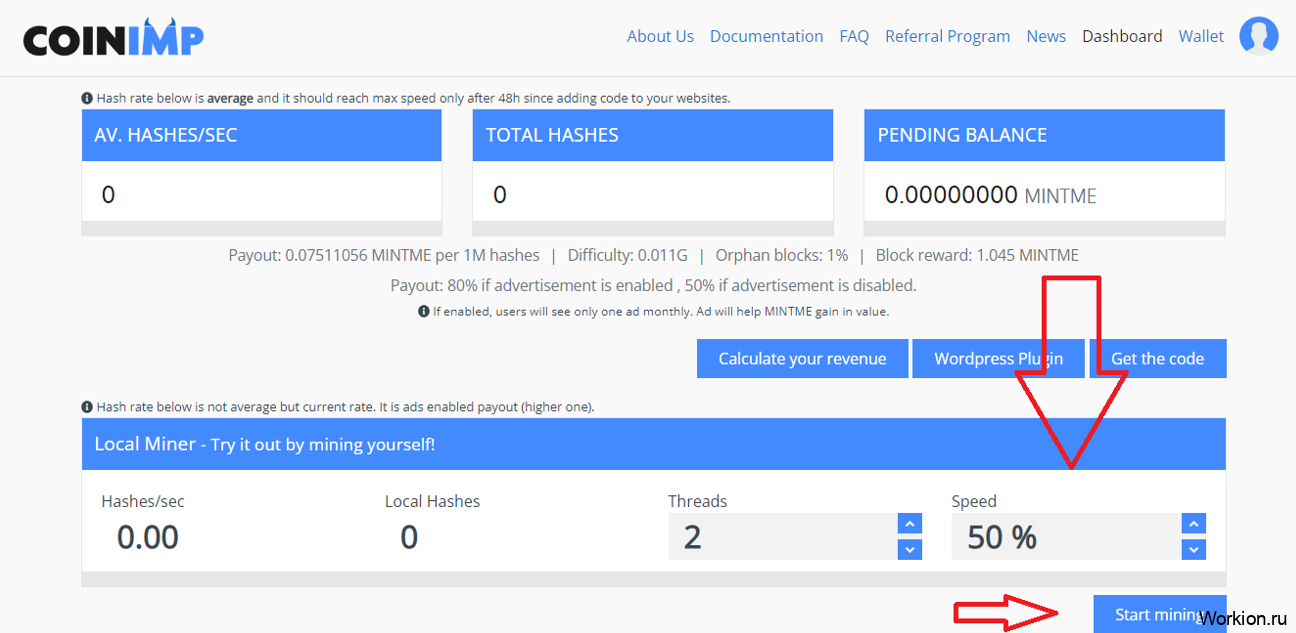Open the News section
Screen dimensions: 1296x633
(x=1046, y=36)
